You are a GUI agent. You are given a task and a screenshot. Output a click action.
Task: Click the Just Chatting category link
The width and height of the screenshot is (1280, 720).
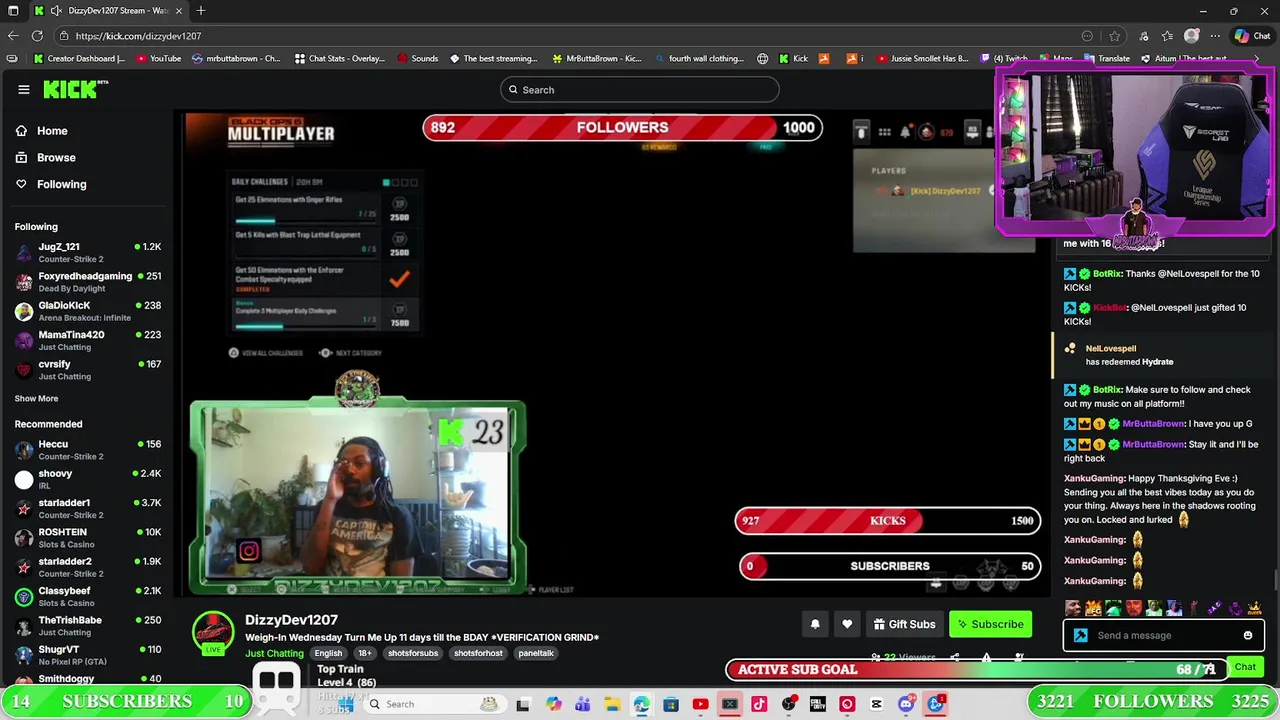pos(274,654)
